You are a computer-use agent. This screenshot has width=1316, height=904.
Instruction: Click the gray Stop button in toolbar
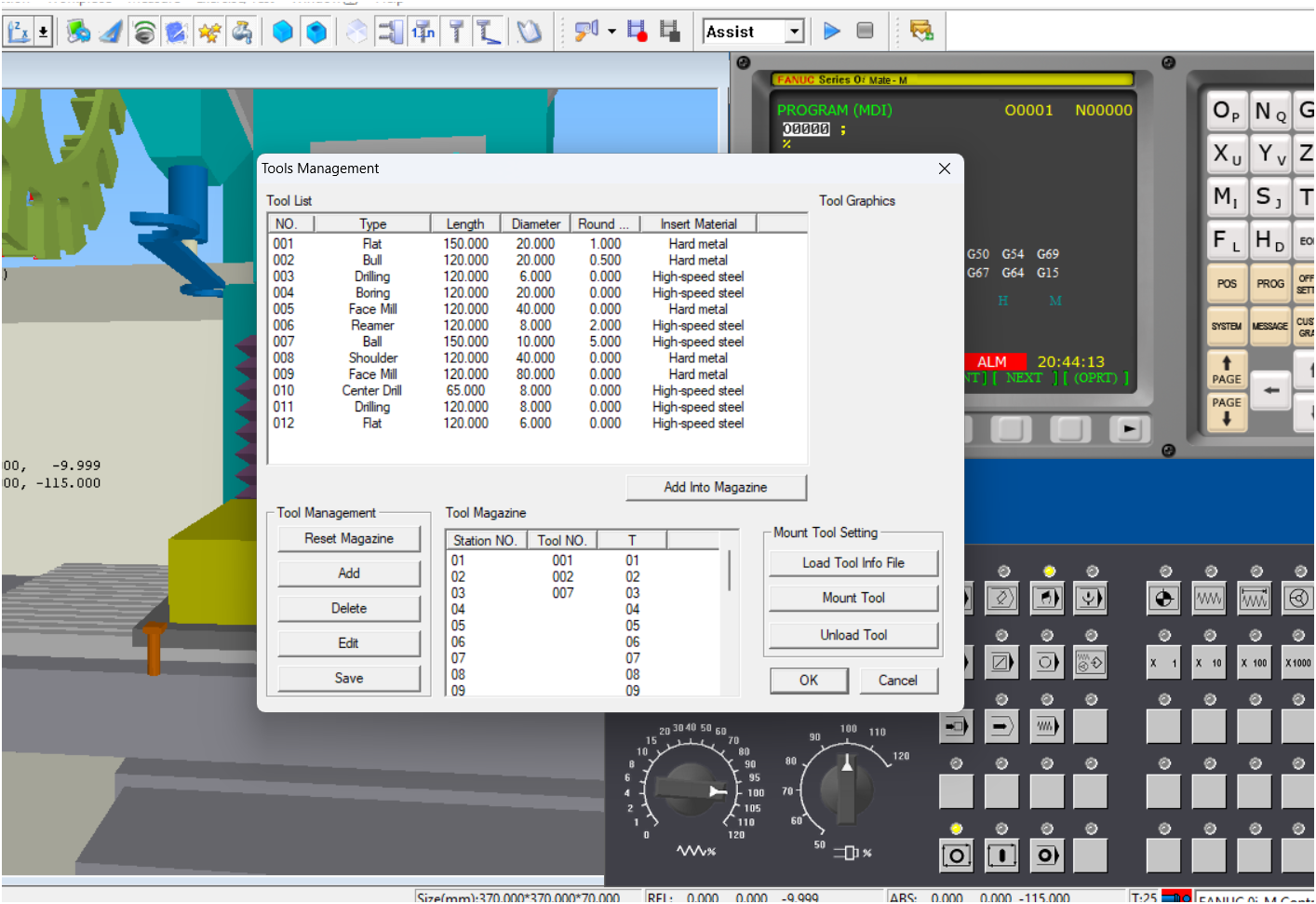coord(865,31)
